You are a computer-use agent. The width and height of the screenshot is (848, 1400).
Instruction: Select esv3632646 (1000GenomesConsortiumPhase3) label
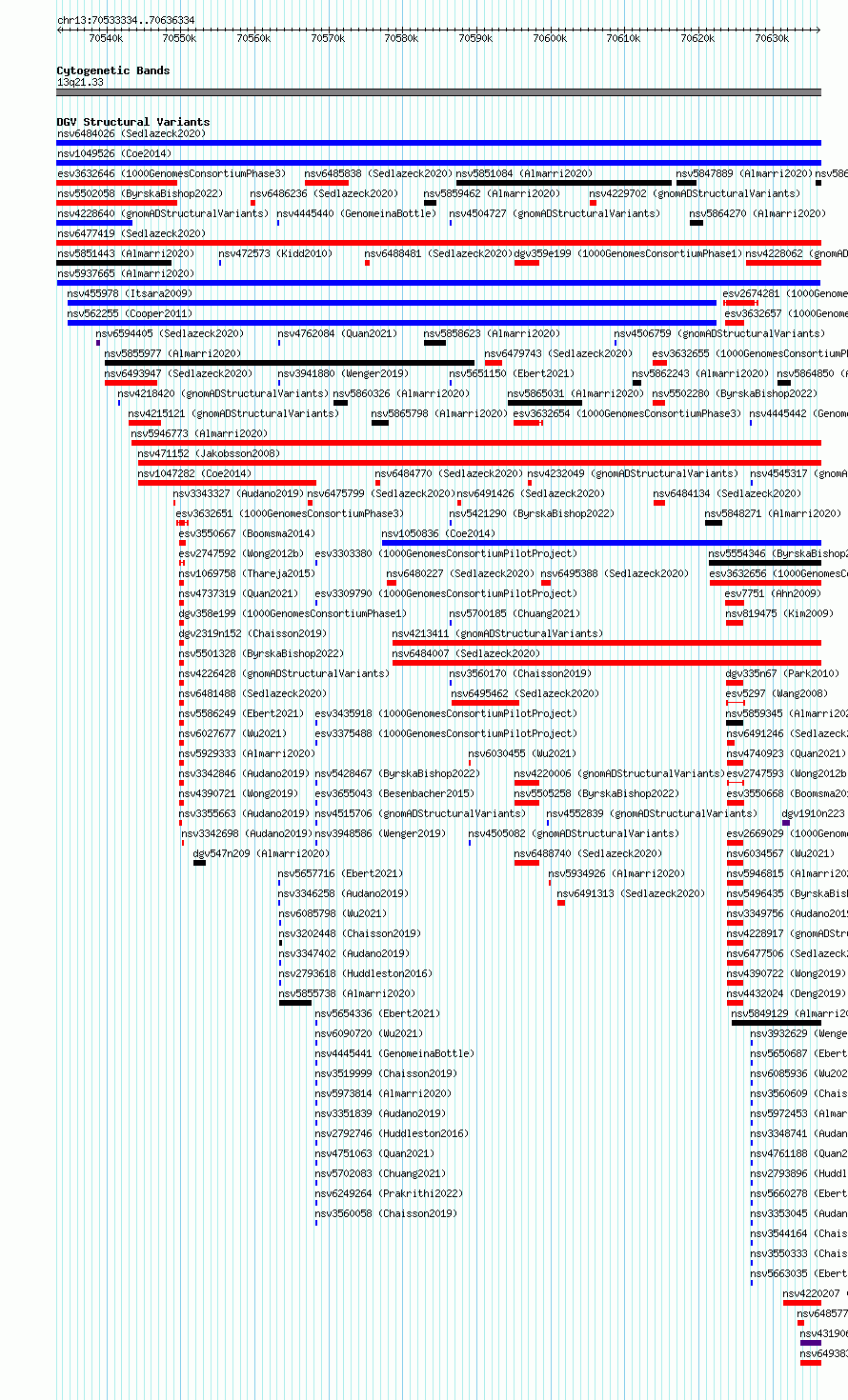click(171, 173)
